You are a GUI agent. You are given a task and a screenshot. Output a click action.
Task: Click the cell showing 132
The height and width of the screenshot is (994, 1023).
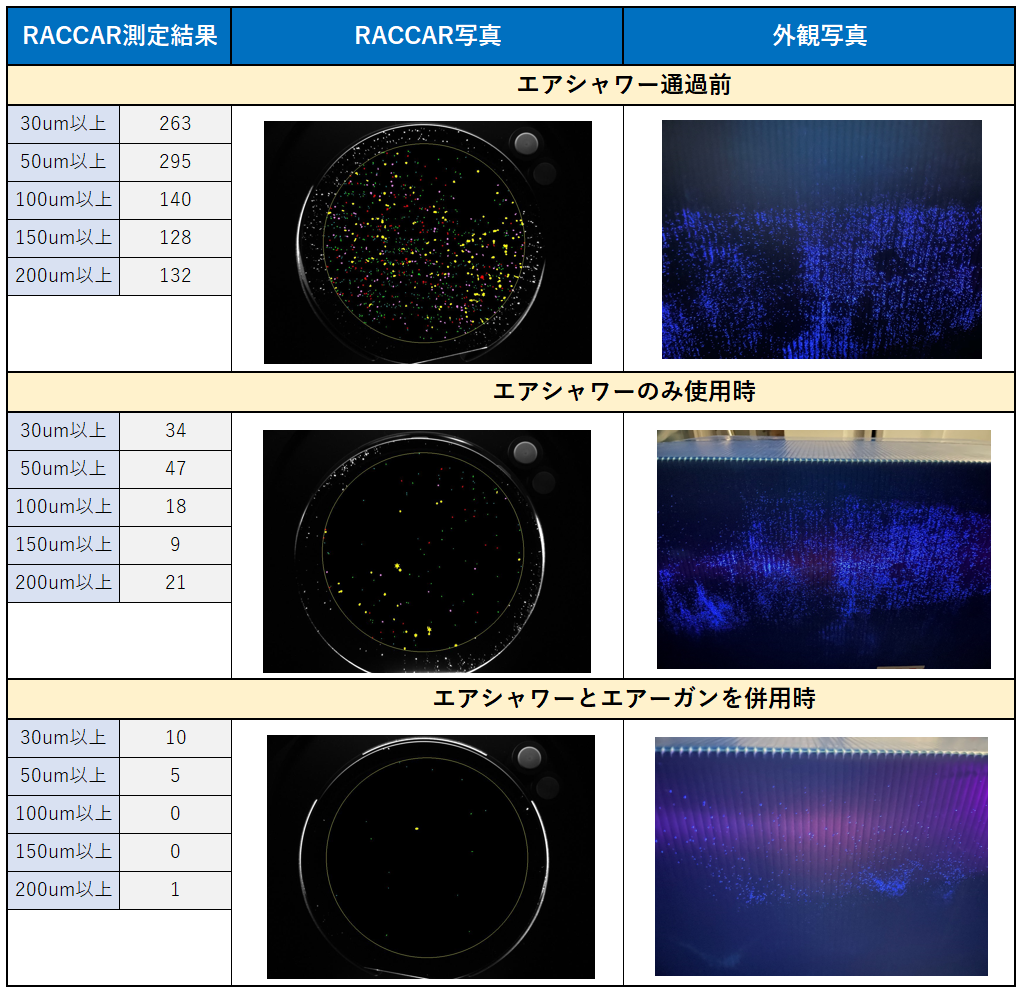pyautogui.click(x=175, y=276)
